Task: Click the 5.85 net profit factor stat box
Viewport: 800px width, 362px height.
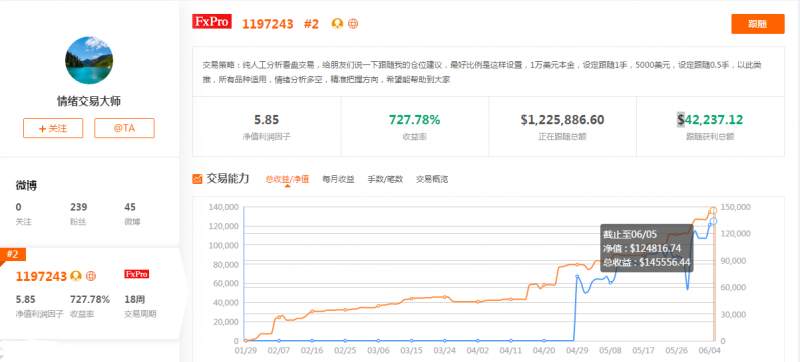Action: point(267,126)
